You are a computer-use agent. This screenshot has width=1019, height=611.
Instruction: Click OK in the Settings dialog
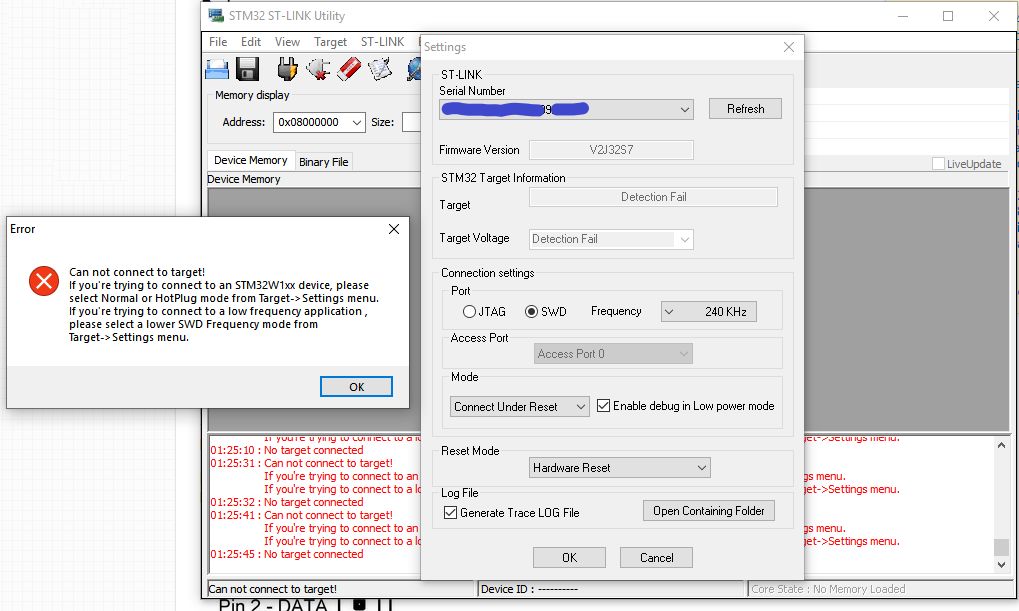(569, 558)
